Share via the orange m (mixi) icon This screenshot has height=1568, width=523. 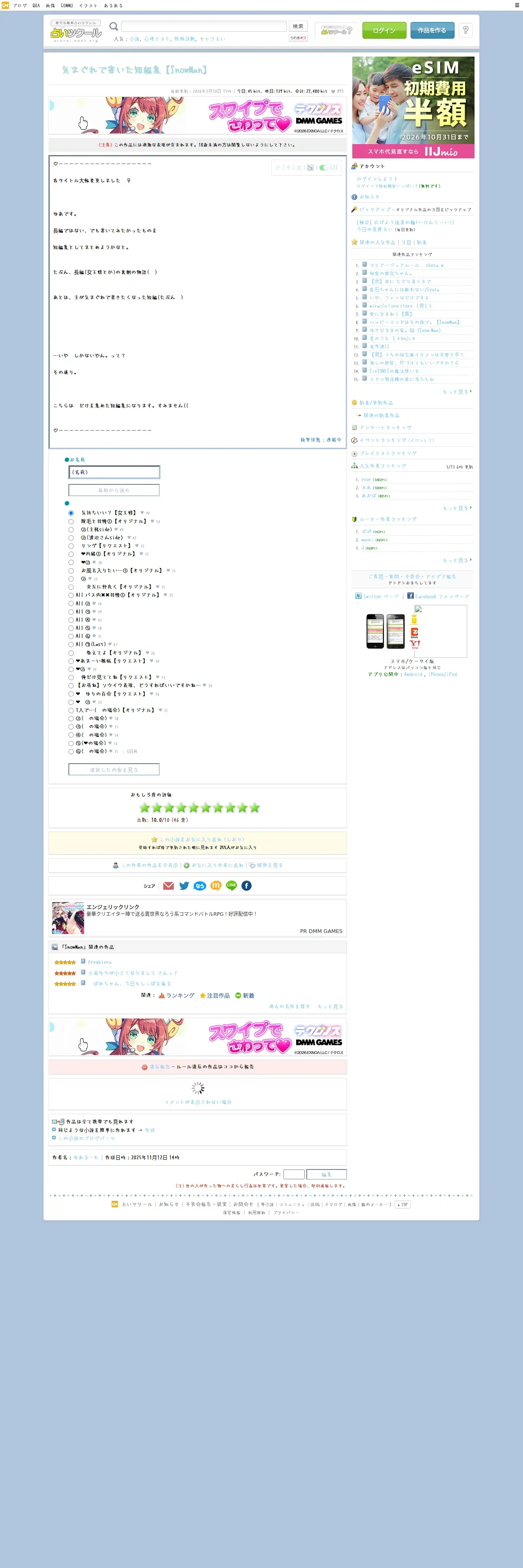(215, 886)
